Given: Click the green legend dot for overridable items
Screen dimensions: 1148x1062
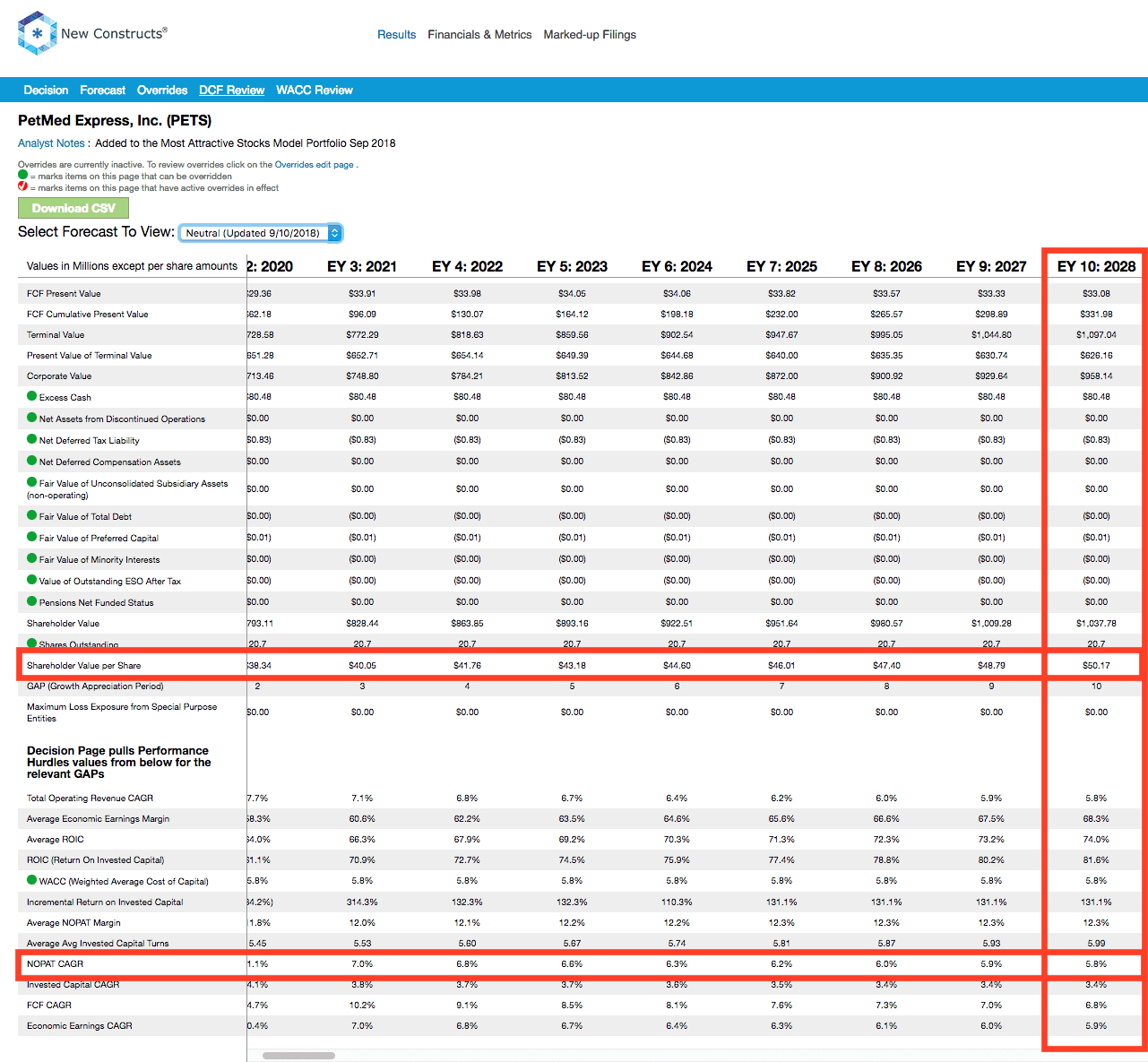Looking at the screenshot, I should (22, 176).
